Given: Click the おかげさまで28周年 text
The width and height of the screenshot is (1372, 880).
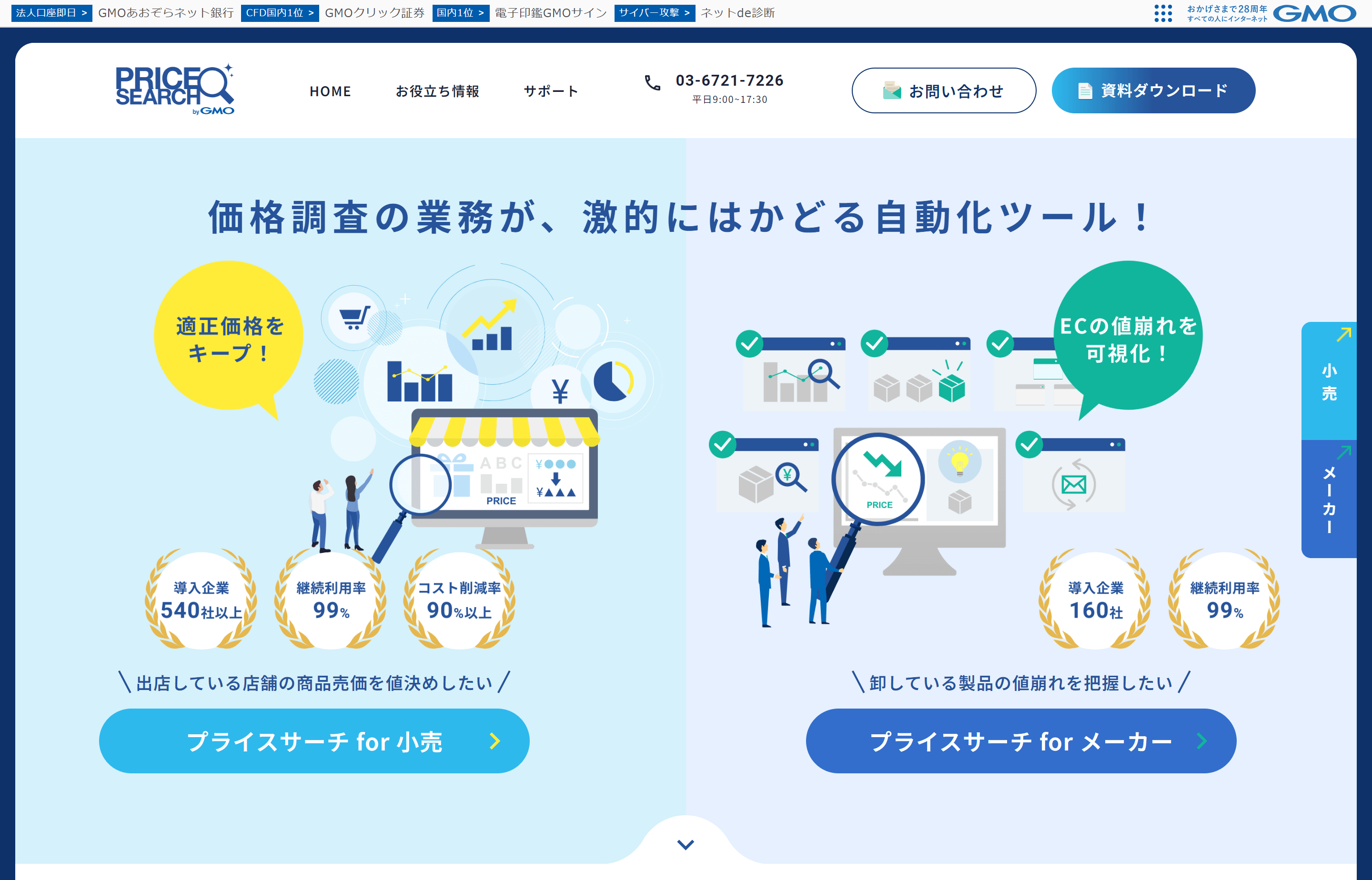Looking at the screenshot, I should (1227, 9).
